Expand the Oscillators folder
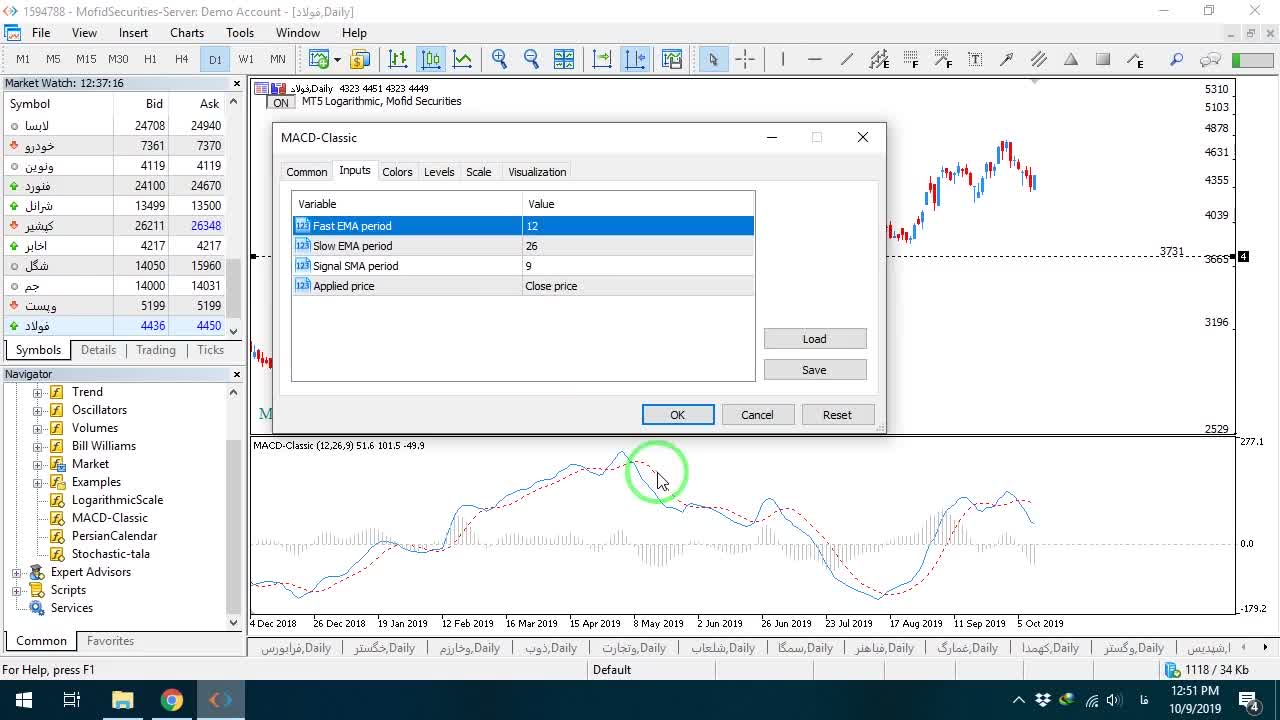The width and height of the screenshot is (1280, 720). tap(38, 410)
